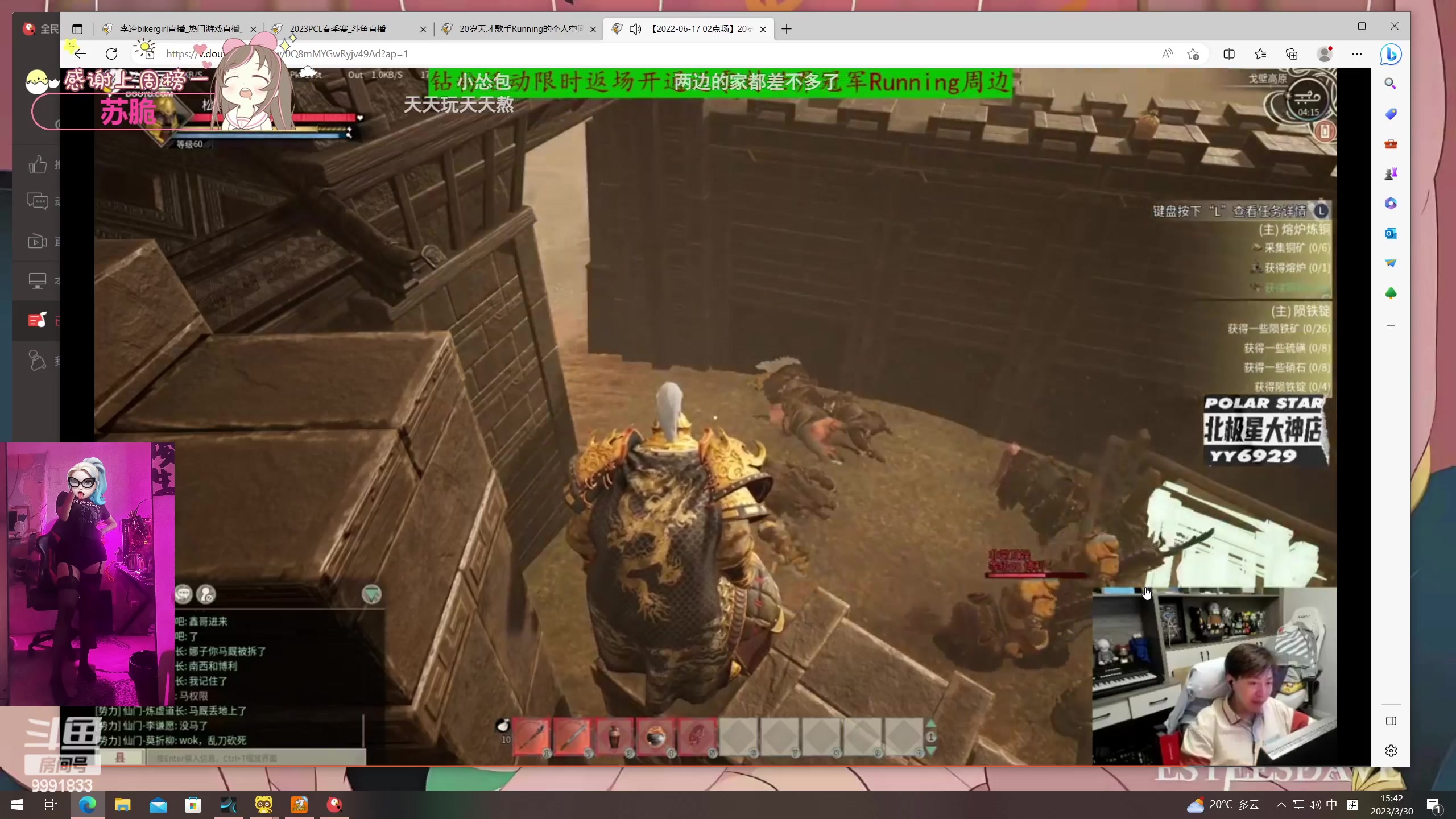Open File Explorer from taskbar
This screenshot has width=1456, height=819.
(123, 805)
